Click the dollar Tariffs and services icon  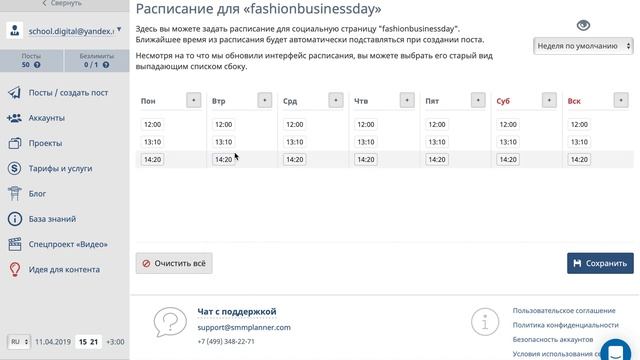click(x=14, y=168)
